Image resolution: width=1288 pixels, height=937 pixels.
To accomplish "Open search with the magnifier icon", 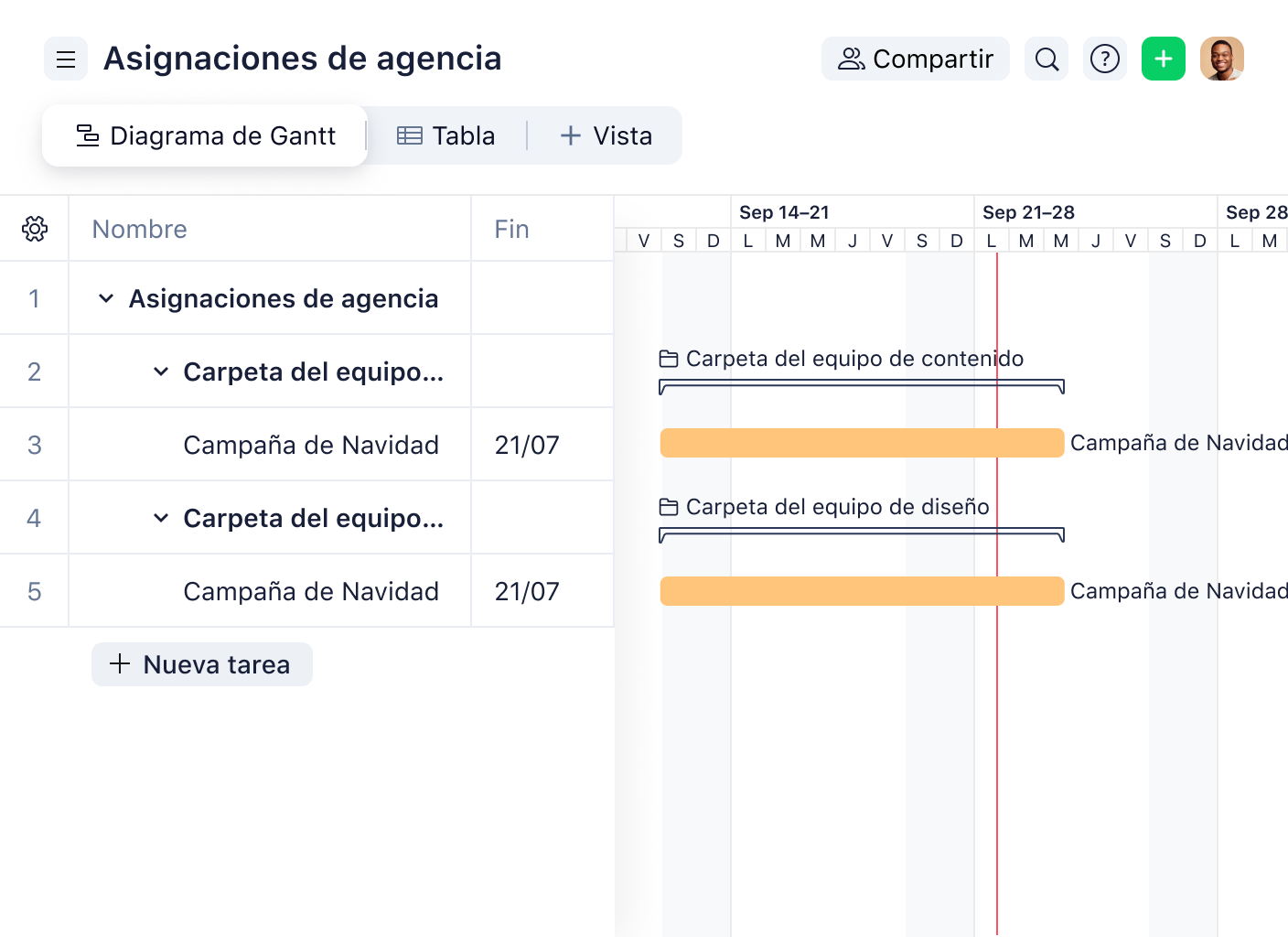I will tap(1046, 59).
